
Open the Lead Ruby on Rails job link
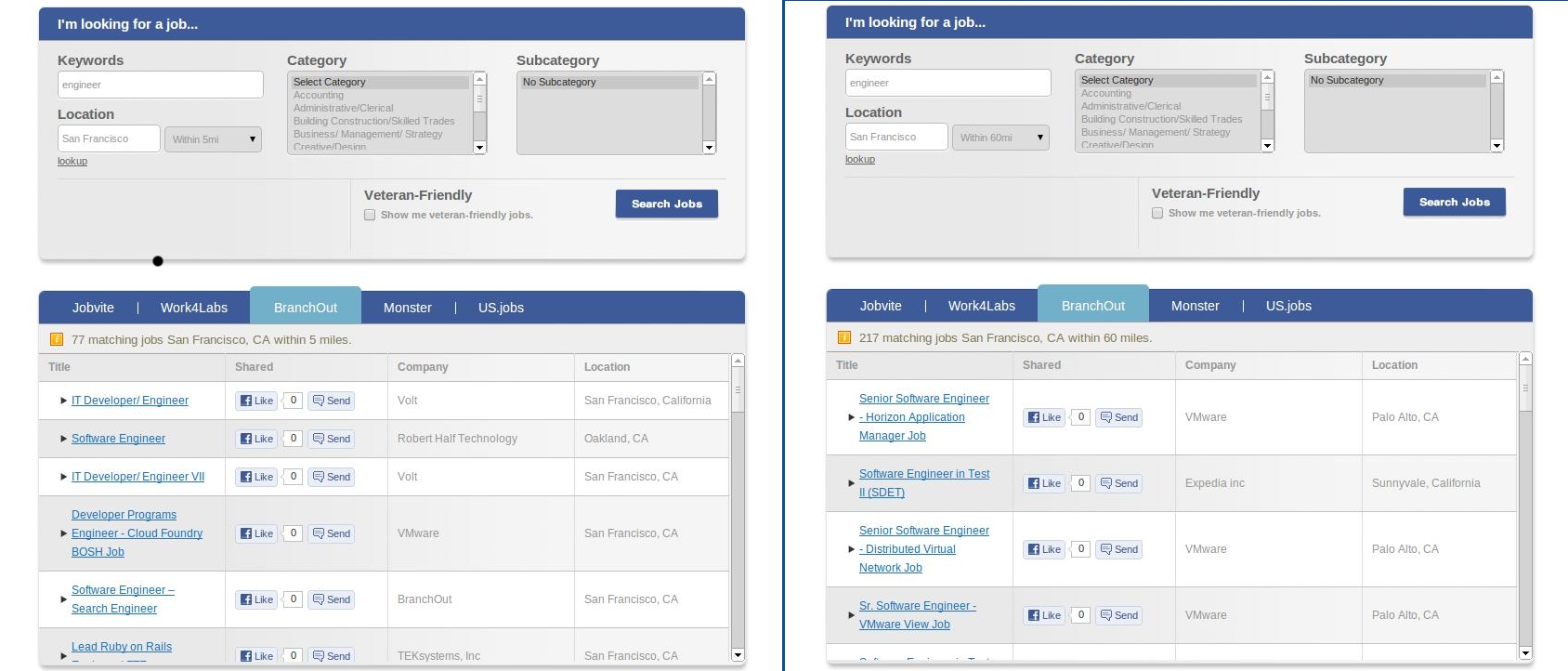(122, 647)
